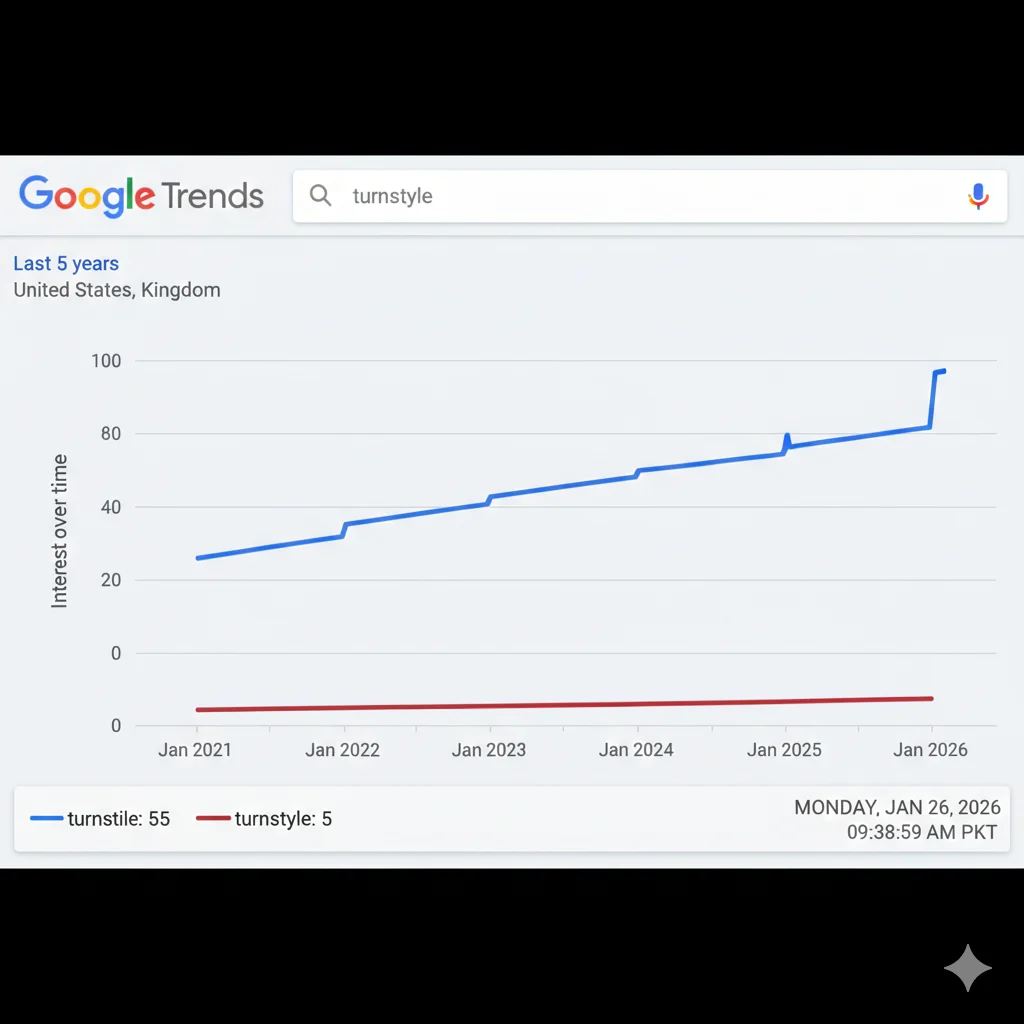Click the Jan 2022 axis label

pos(342,750)
